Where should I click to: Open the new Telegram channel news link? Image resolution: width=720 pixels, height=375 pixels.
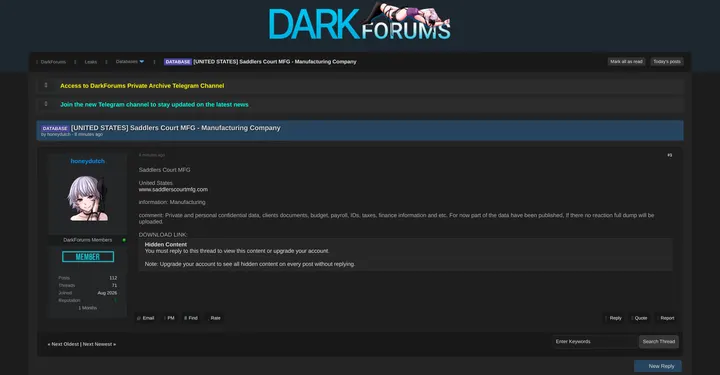tap(154, 105)
